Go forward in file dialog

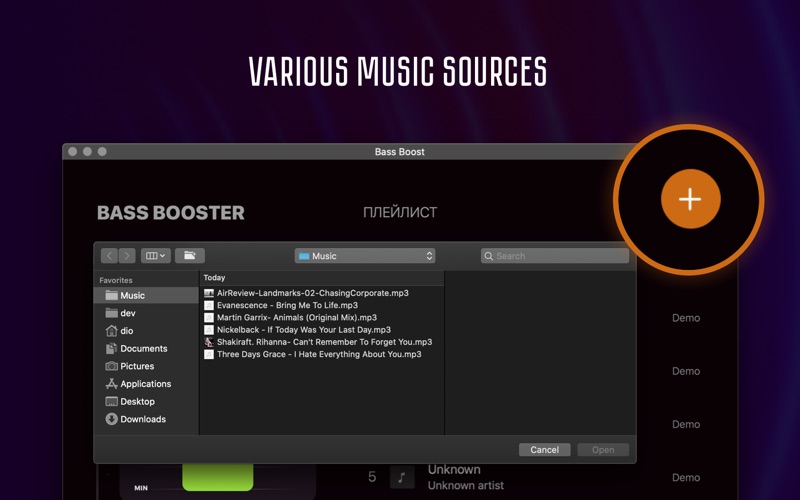tap(127, 256)
